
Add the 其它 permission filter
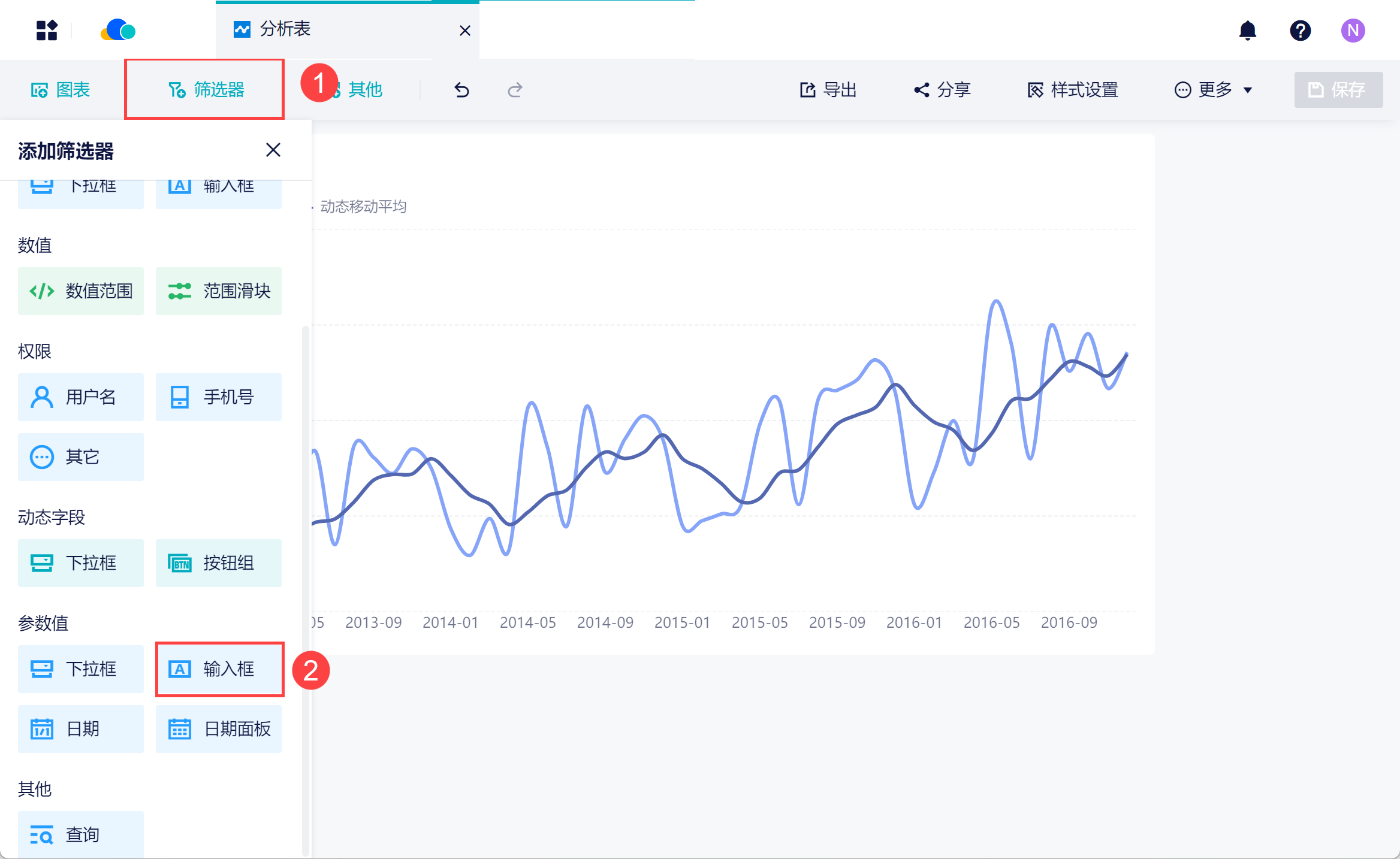pos(81,457)
